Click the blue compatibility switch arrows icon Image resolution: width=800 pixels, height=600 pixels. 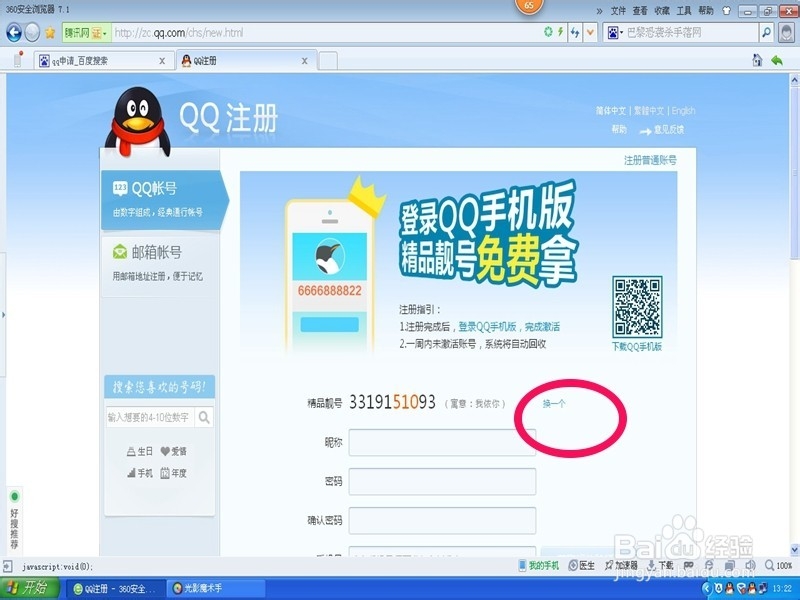coord(576,33)
